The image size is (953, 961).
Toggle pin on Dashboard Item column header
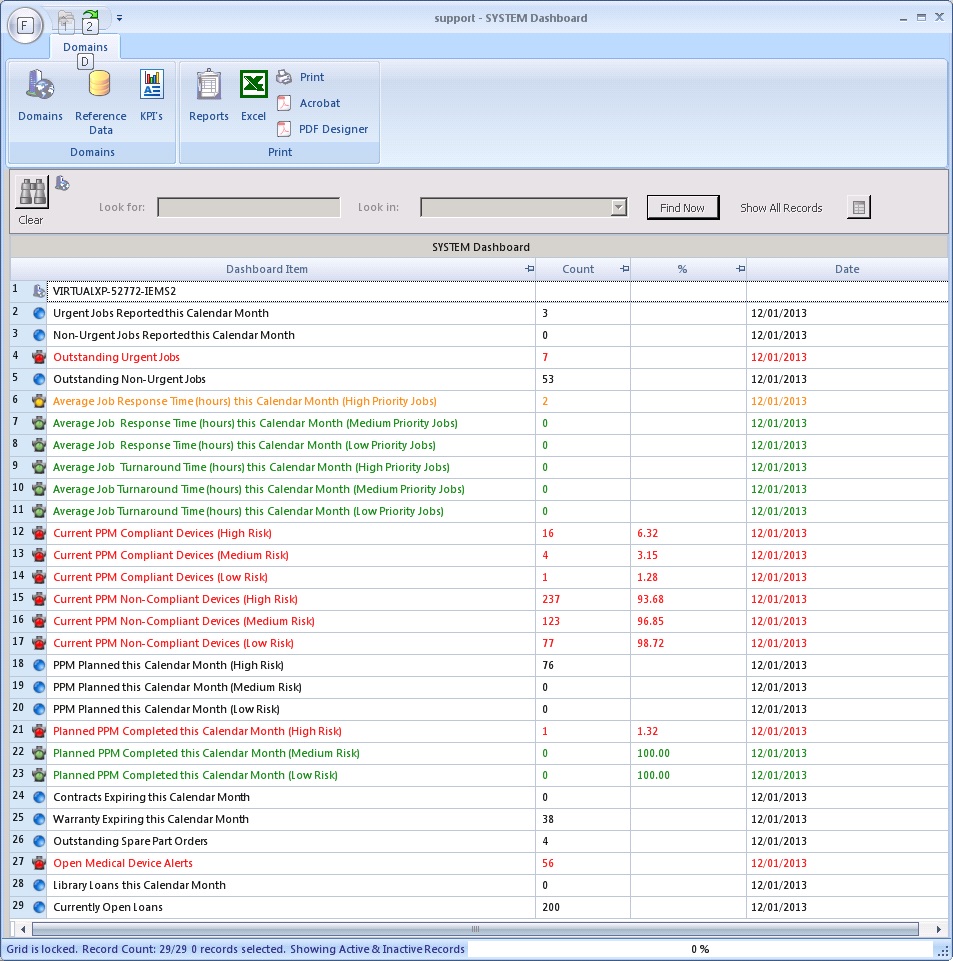(529, 269)
